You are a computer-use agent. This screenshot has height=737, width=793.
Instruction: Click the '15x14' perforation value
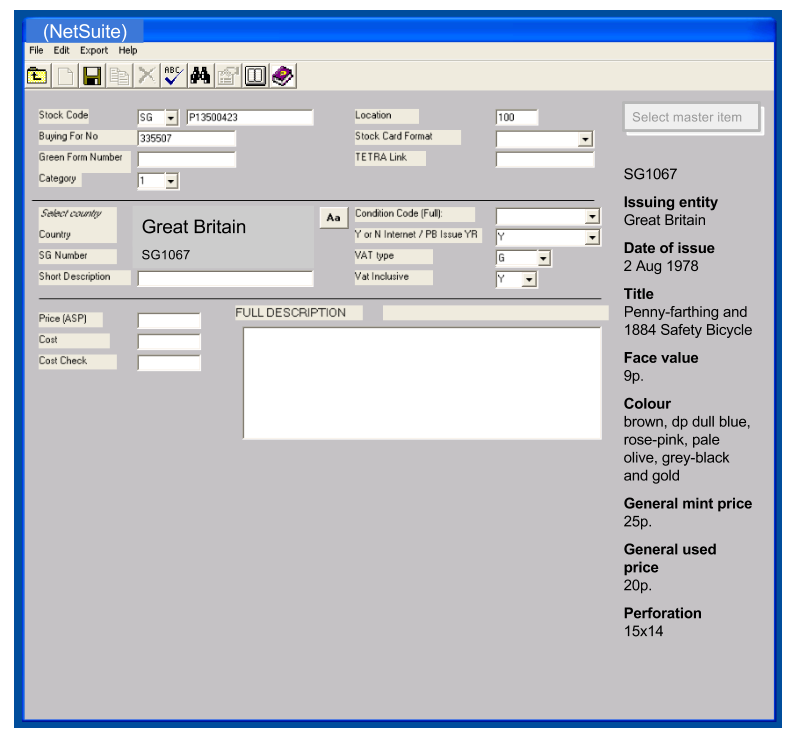[643, 631]
